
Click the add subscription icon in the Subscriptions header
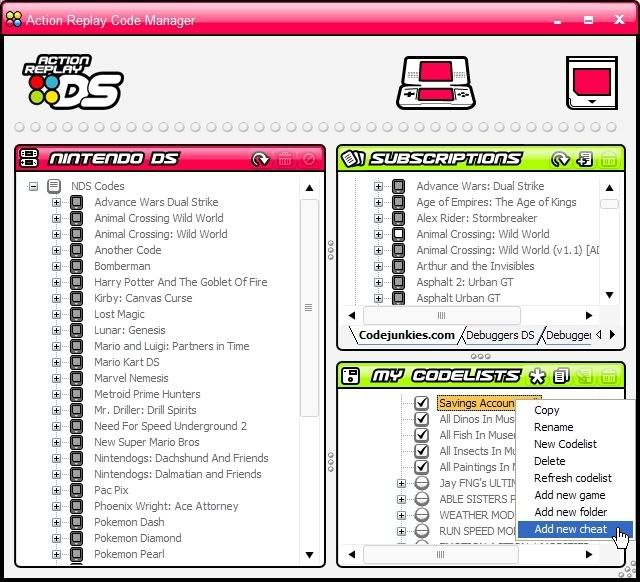tap(584, 159)
